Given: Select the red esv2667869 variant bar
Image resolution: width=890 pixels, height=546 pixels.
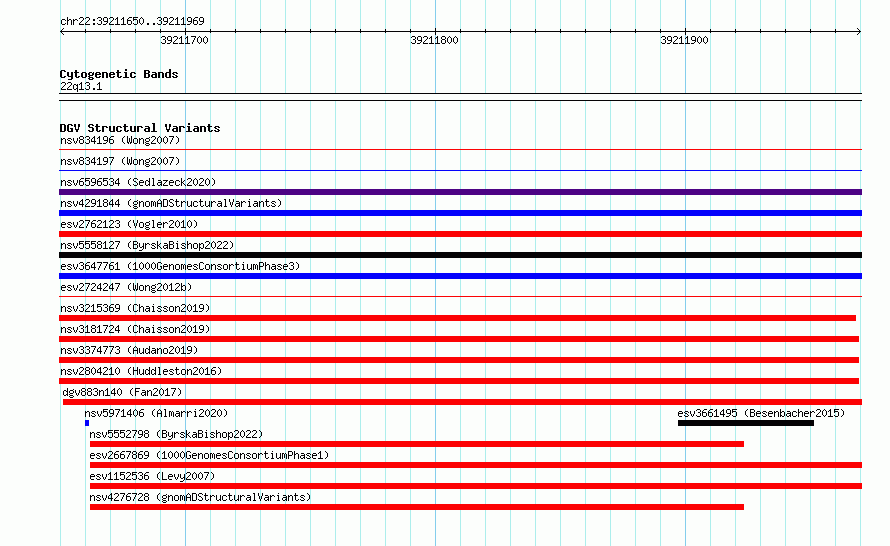Looking at the screenshot, I should click(x=476, y=465).
